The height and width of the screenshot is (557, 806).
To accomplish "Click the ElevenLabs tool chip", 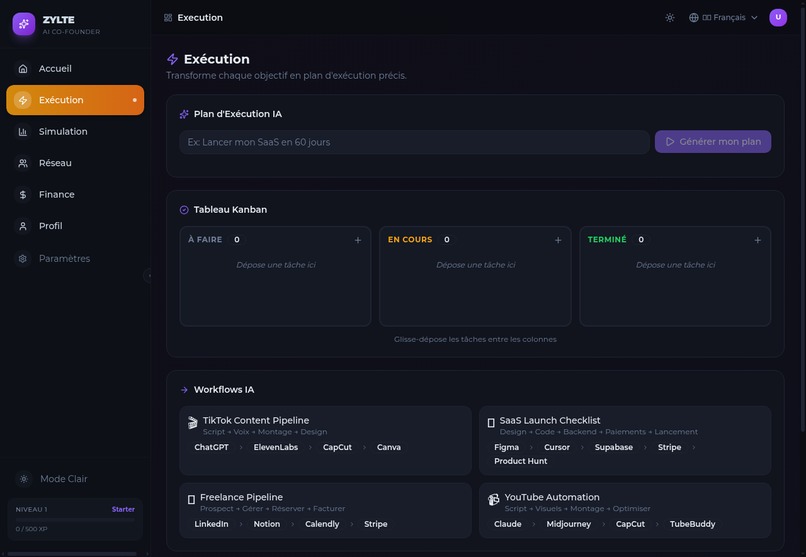I will [276, 447].
